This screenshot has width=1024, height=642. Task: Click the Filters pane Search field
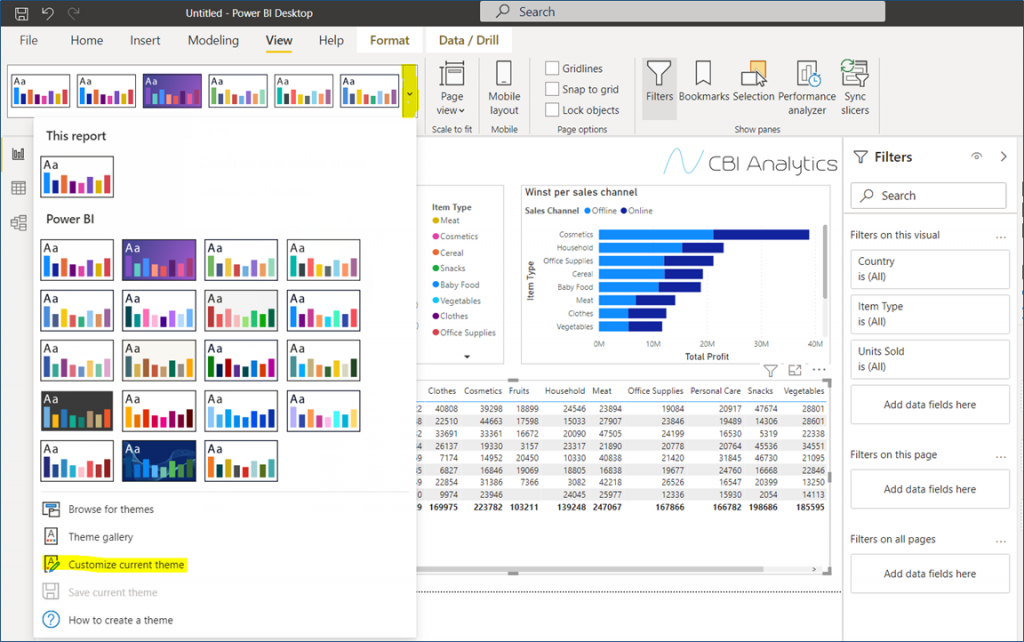928,195
